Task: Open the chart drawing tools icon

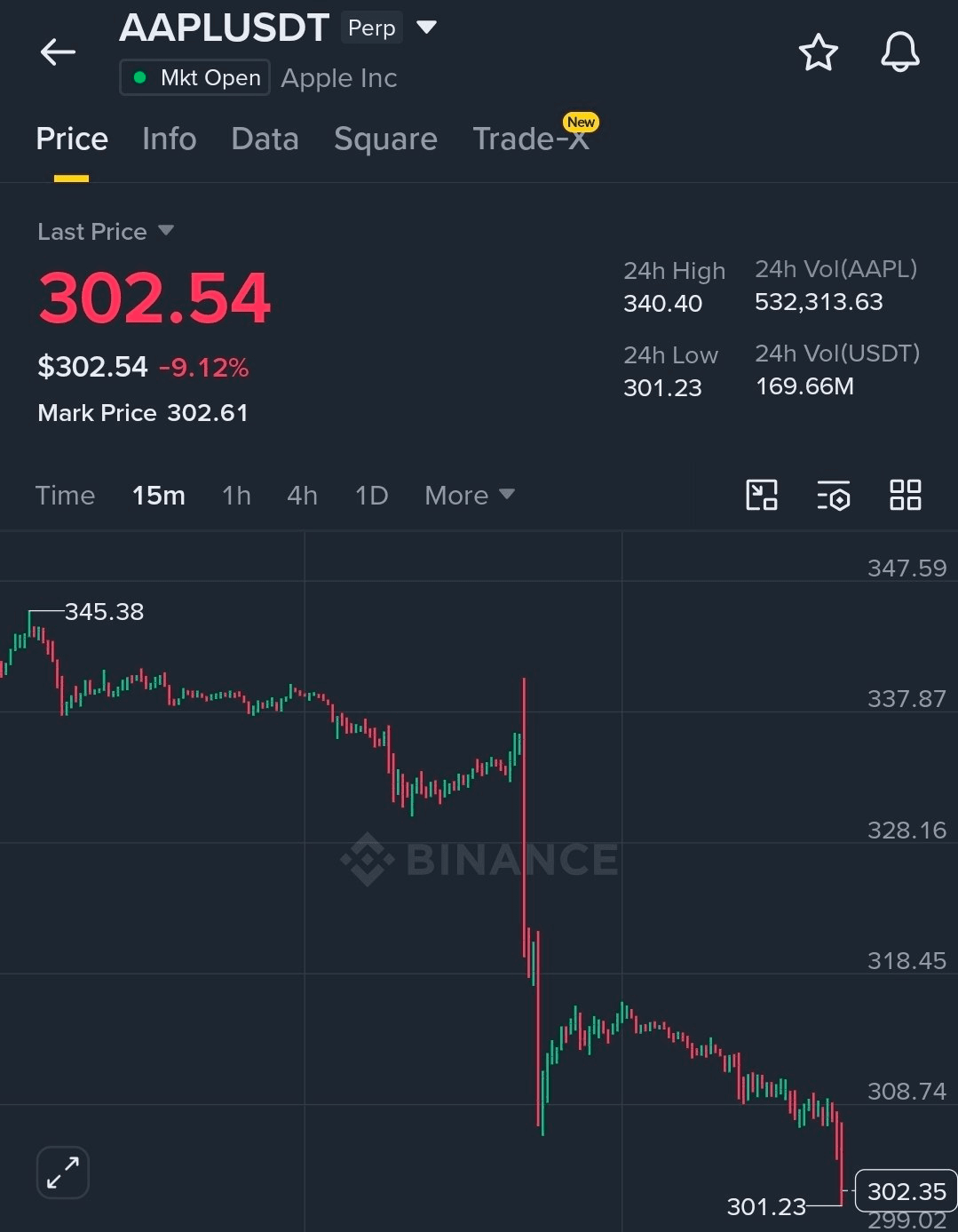Action: click(x=762, y=495)
